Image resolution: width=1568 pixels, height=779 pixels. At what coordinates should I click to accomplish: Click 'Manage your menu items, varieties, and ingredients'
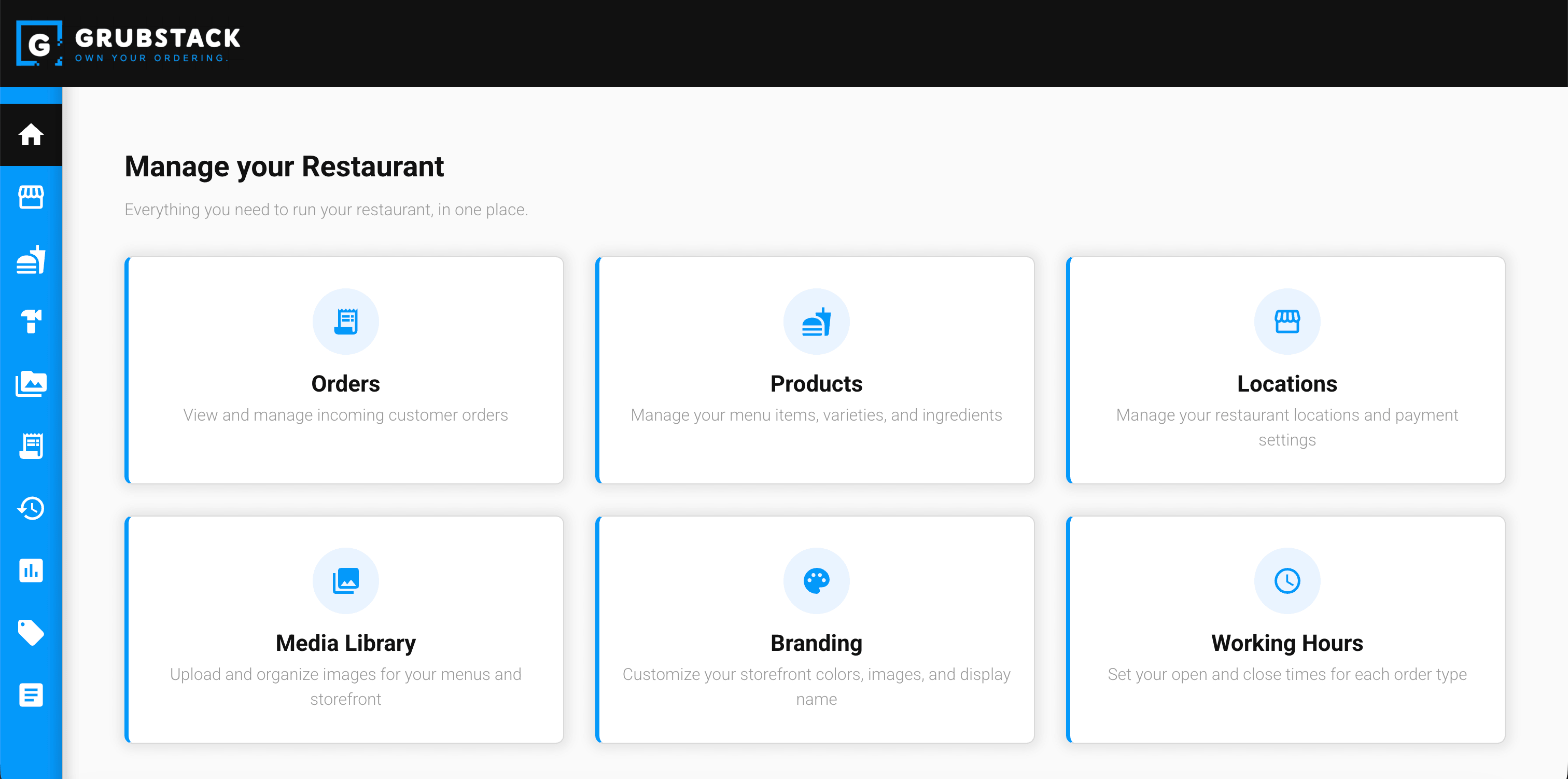[816, 415]
